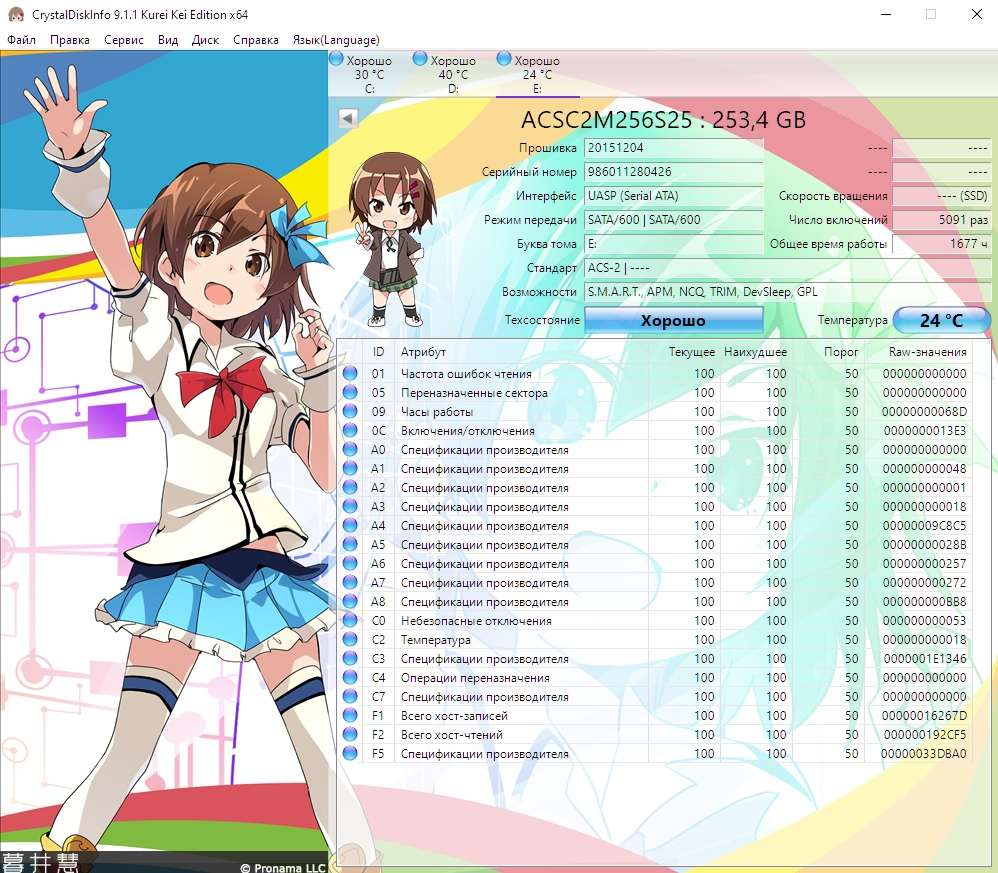
Task: Open the Сервис menu
Action: (123, 39)
